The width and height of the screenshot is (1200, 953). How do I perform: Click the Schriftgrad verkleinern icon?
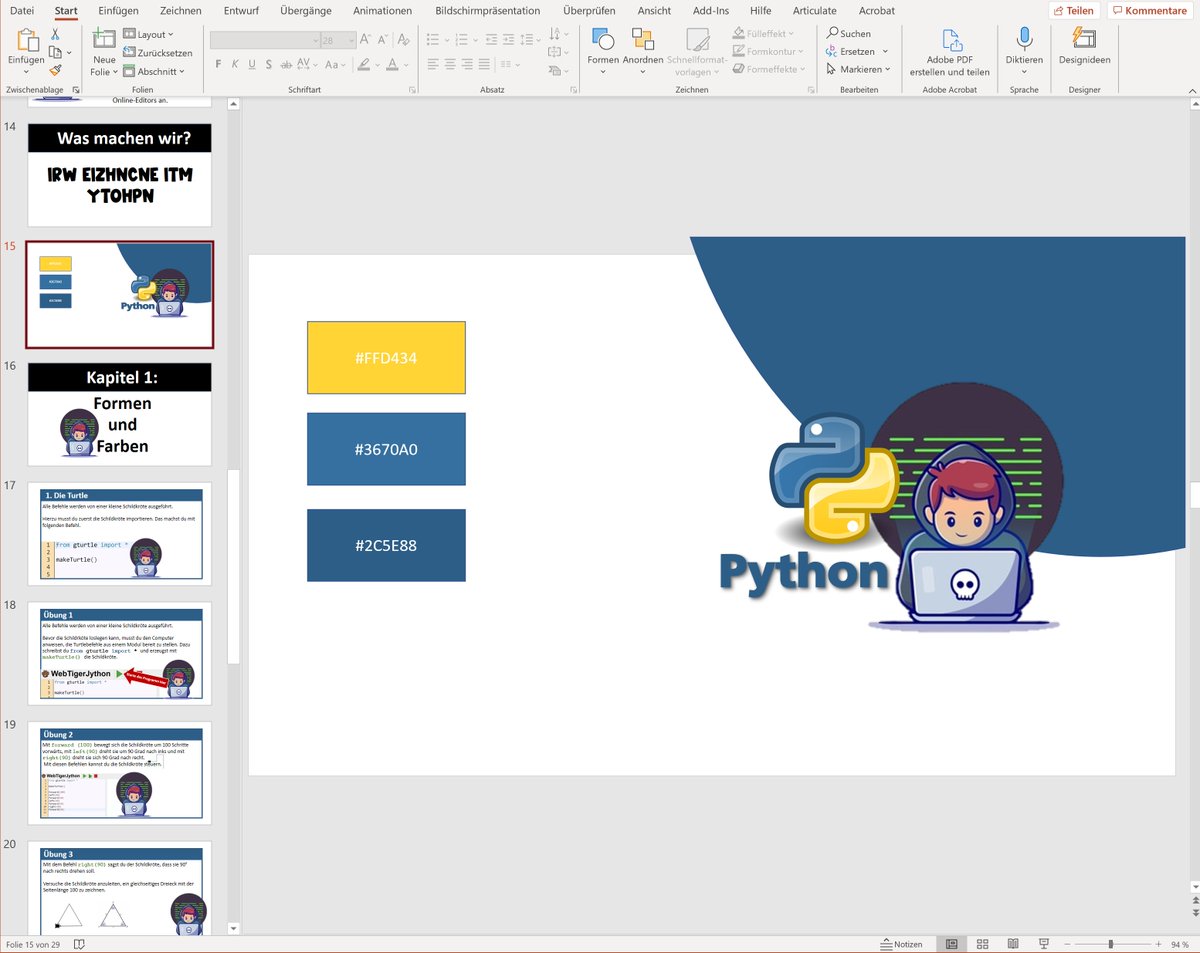click(384, 40)
